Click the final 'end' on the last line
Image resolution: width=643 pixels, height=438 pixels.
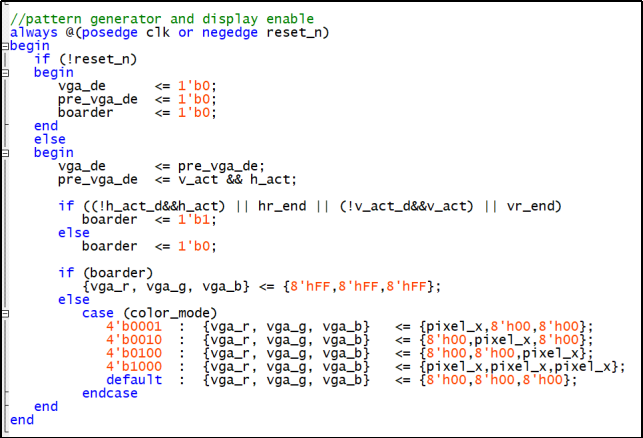click(22, 420)
